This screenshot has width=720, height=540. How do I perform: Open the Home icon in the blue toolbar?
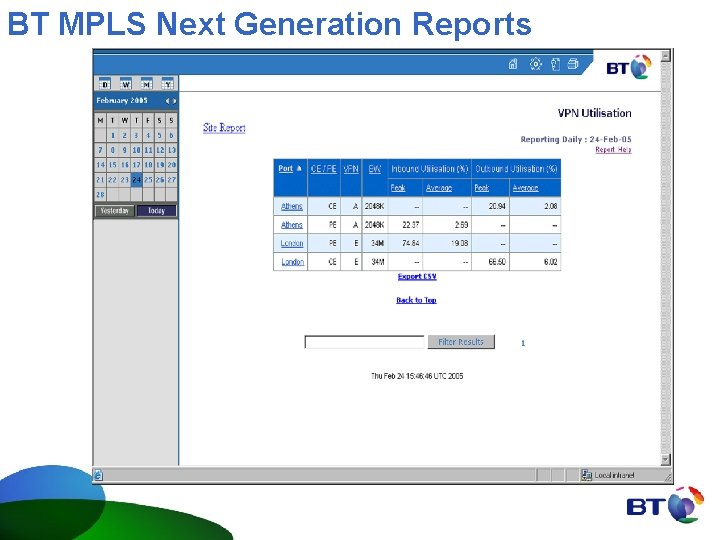pyautogui.click(x=513, y=64)
